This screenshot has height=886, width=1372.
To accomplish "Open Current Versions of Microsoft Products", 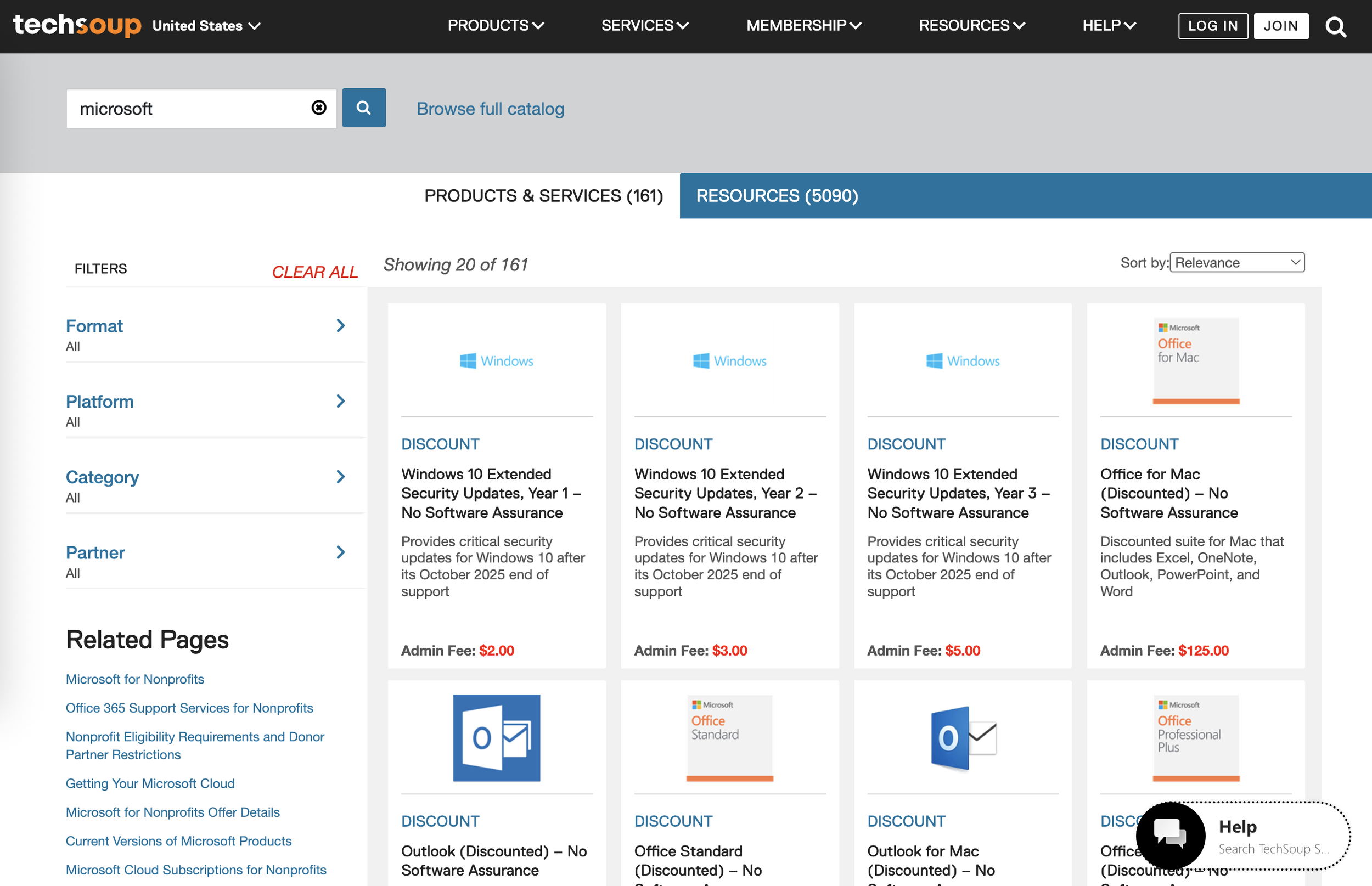I will point(178,840).
